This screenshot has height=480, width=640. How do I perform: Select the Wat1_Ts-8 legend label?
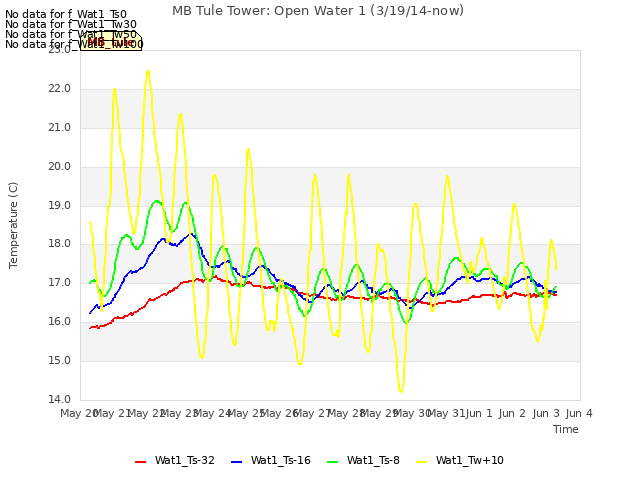coord(373,460)
